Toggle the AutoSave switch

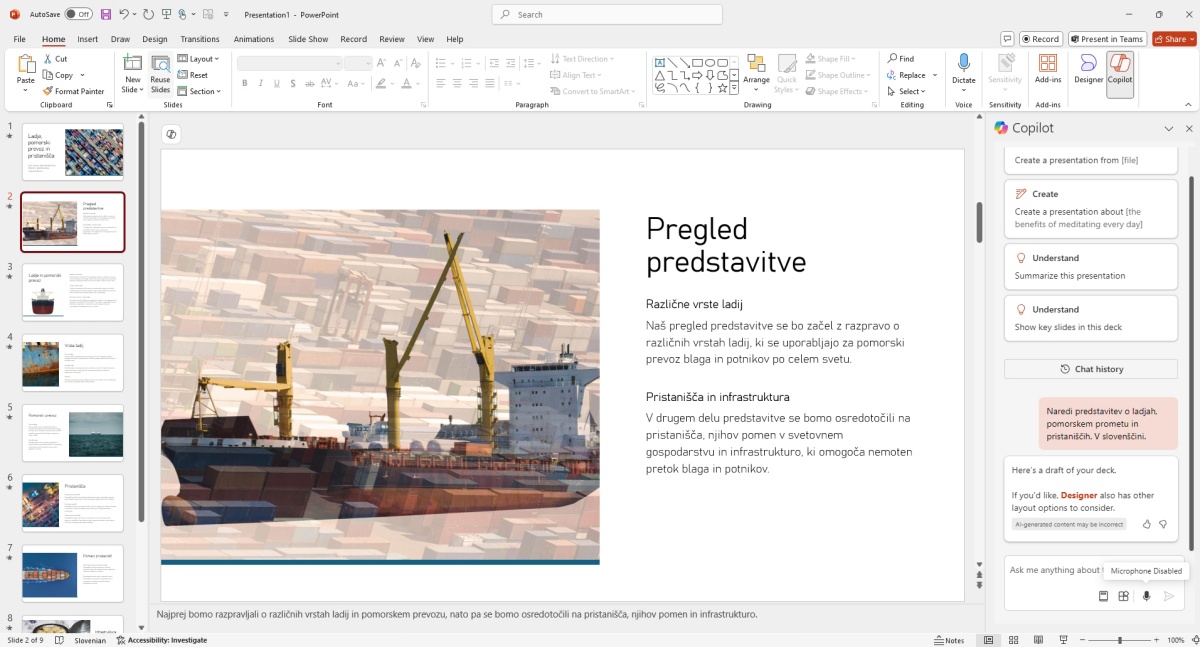coord(78,14)
